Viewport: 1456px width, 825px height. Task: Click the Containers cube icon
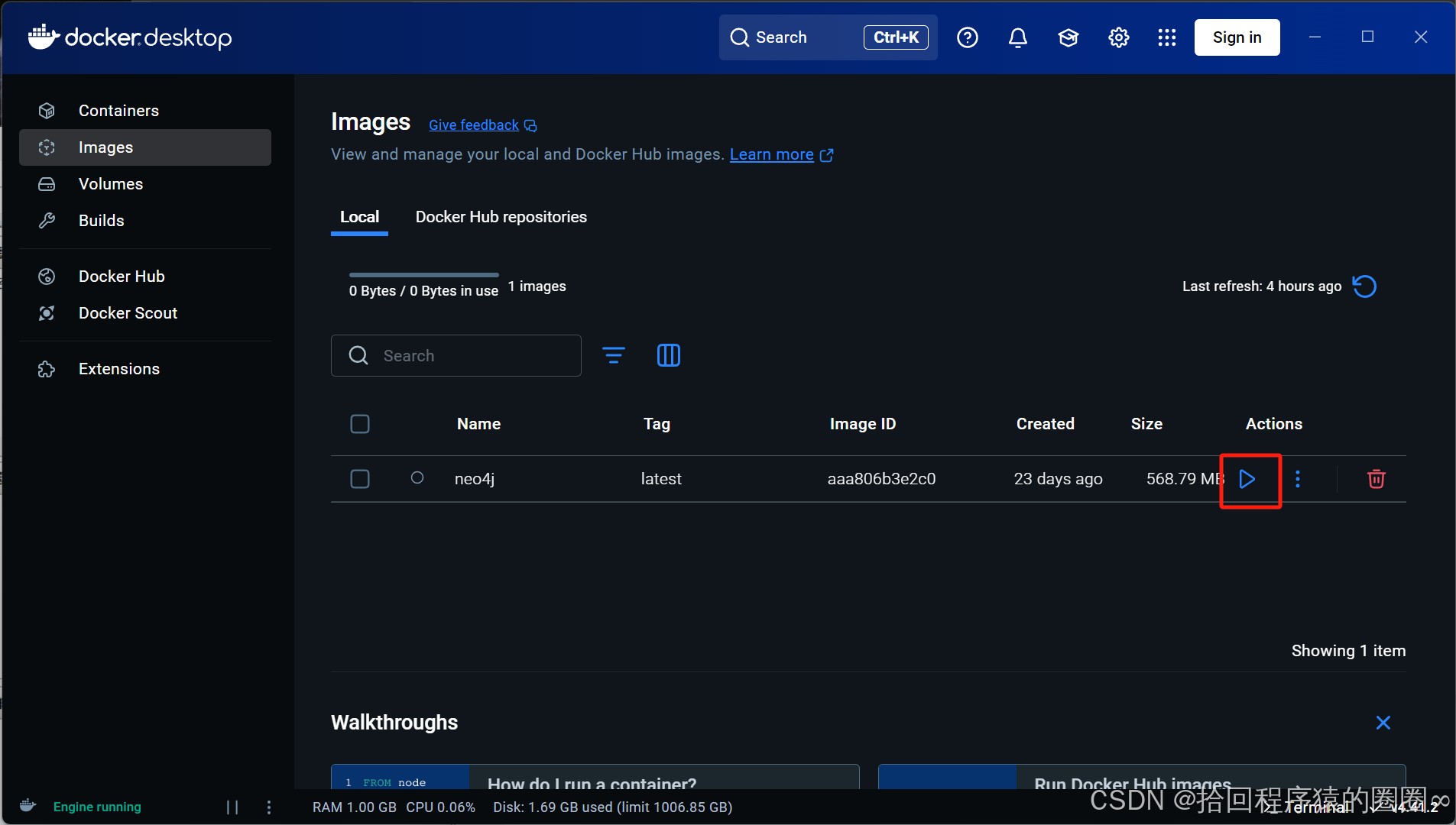[47, 111]
